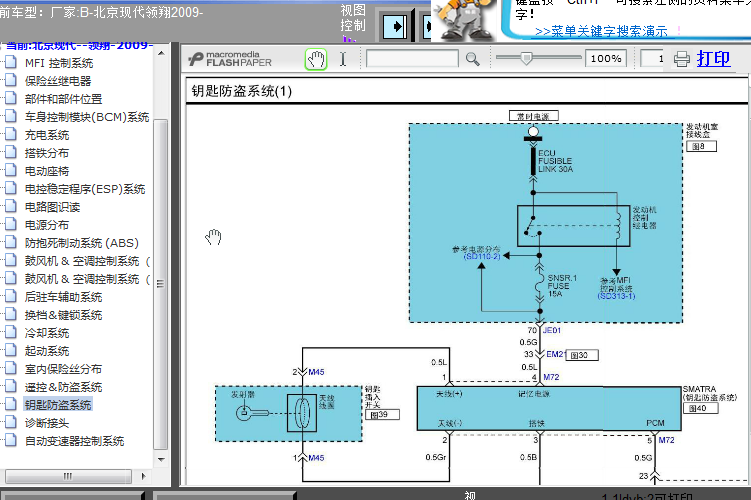751x500 pixels.
Task: Click the ECU FUSIBLE LINK 30A label
Action: click(555, 161)
